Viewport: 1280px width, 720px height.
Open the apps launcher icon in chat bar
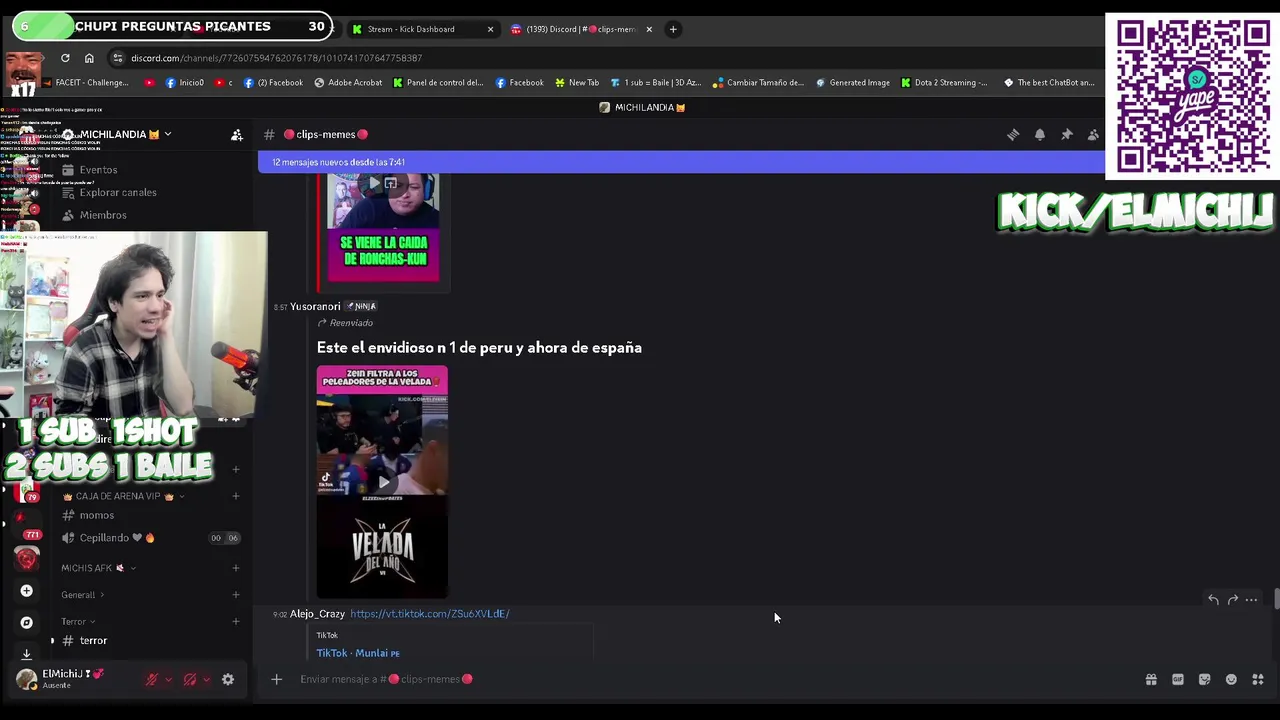click(1258, 679)
